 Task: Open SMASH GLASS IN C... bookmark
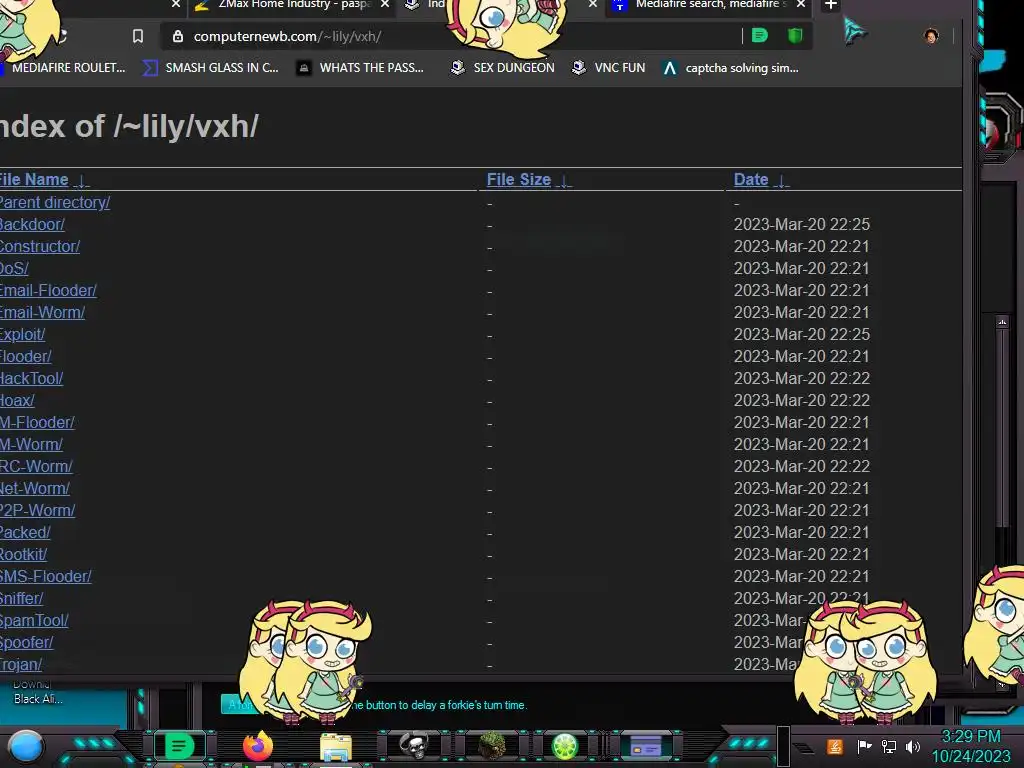coord(210,68)
